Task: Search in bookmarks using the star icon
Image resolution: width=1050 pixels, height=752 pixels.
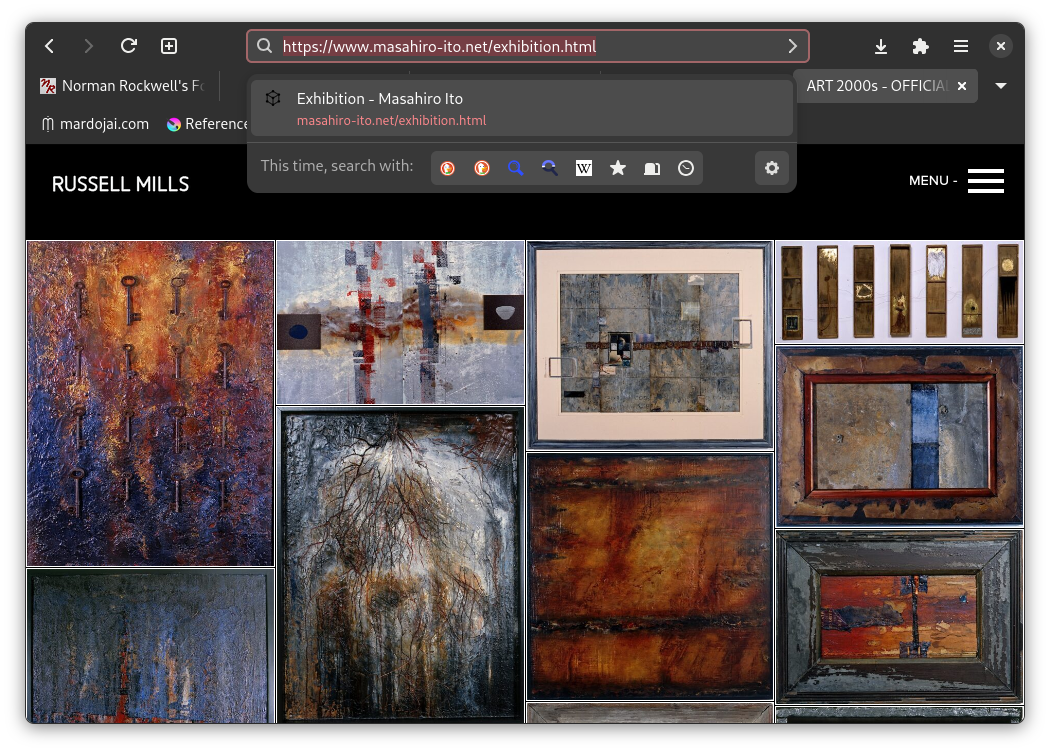Action: 618,168
